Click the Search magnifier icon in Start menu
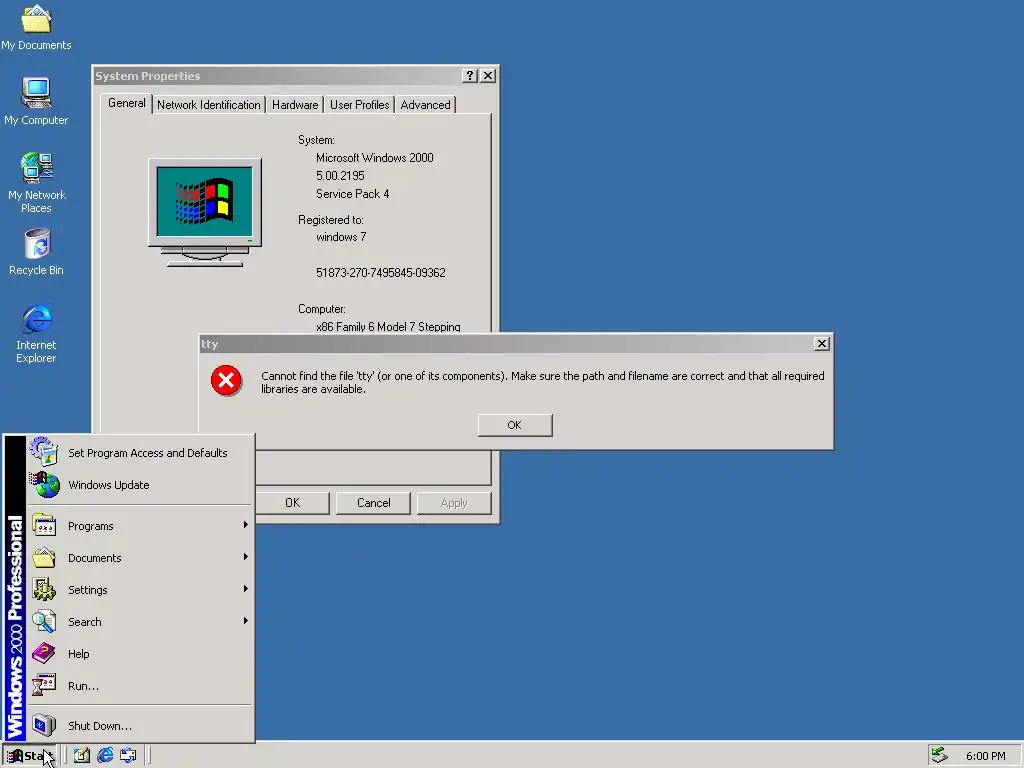 [x=44, y=621]
